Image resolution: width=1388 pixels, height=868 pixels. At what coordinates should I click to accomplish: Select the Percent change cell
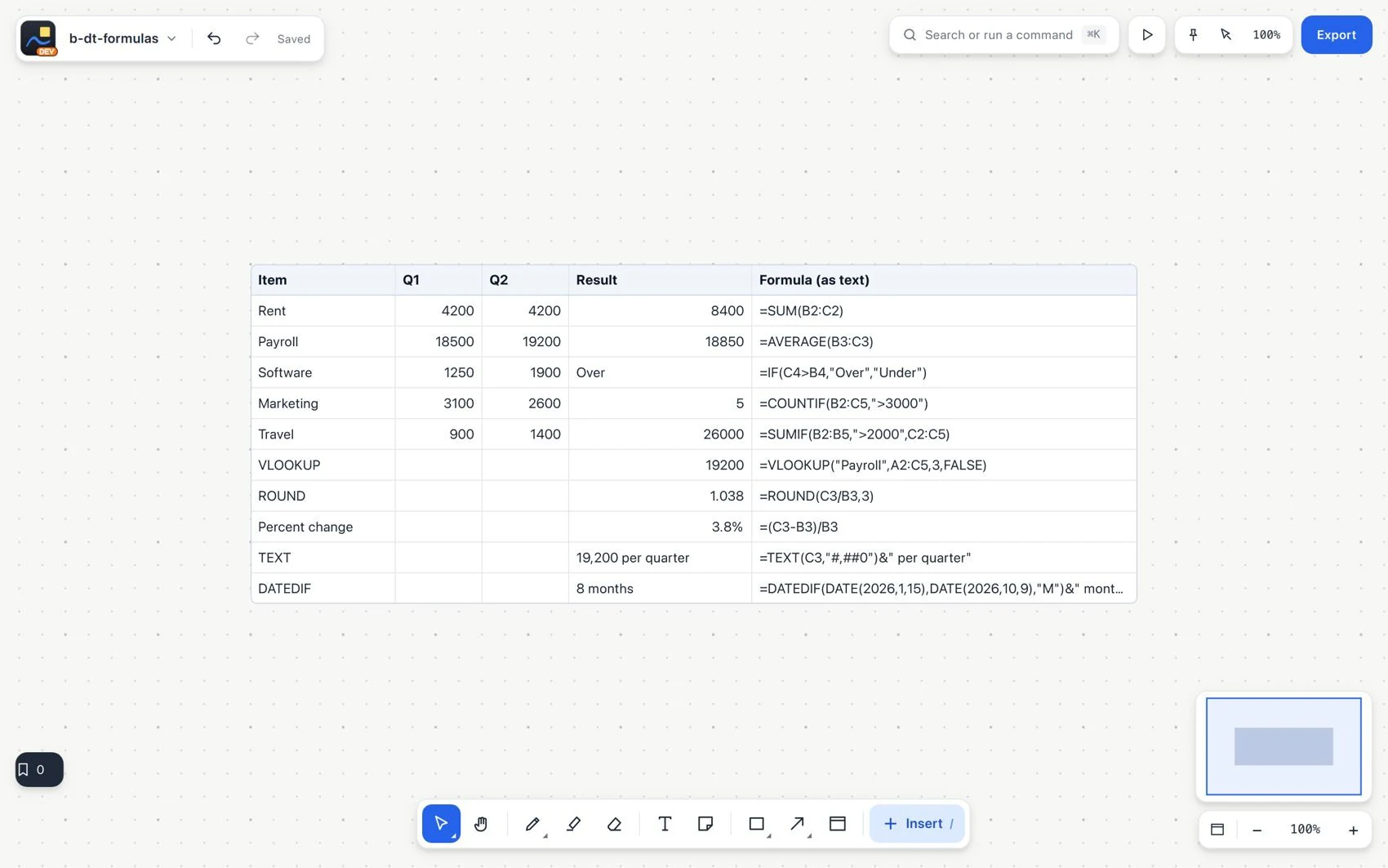pyautogui.click(x=323, y=527)
